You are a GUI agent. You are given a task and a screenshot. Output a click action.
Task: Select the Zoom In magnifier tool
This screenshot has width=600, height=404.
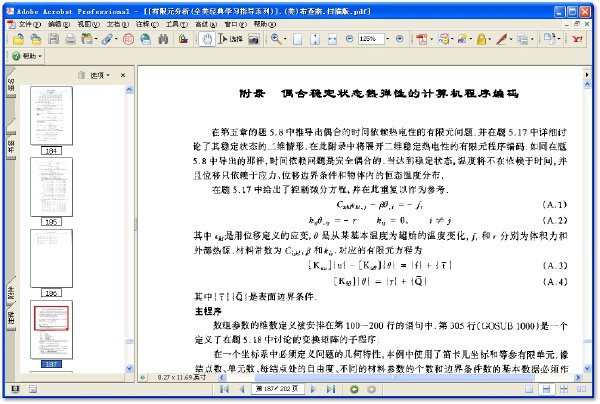point(276,39)
